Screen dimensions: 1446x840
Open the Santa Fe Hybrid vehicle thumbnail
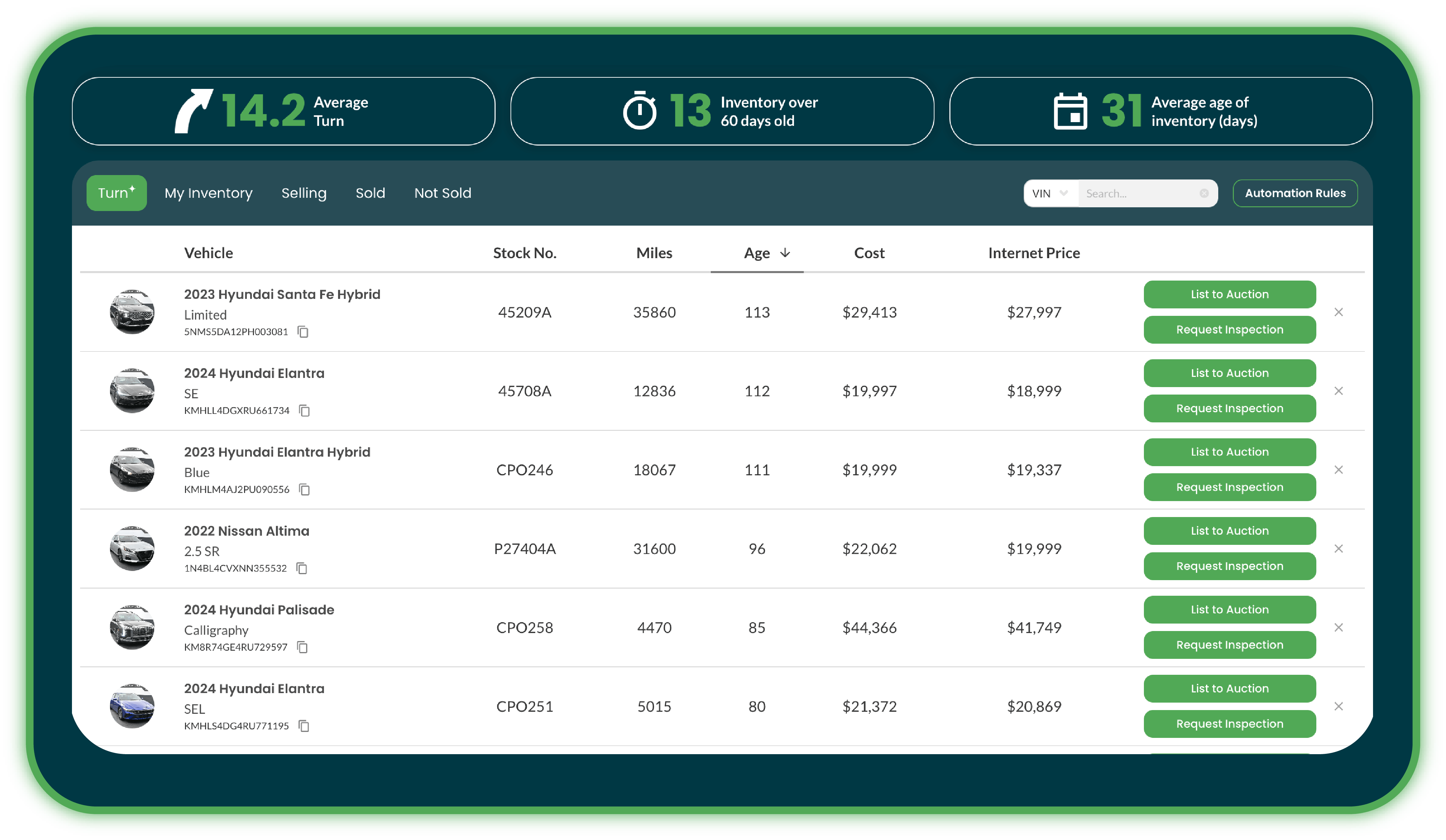click(132, 312)
